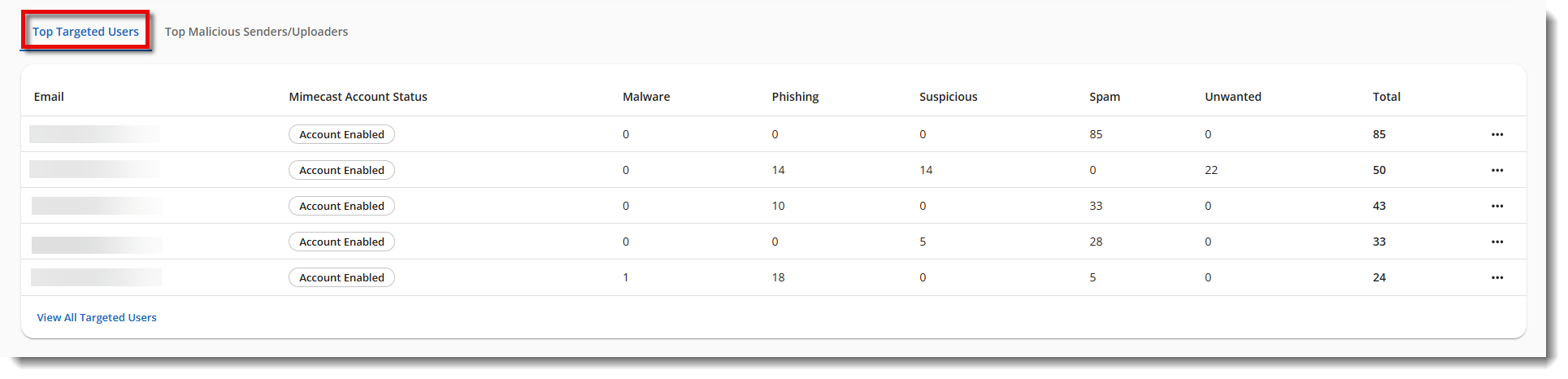This screenshot has width=1568, height=379.
Task: Click the View All Targeted Users link
Action: pyautogui.click(x=97, y=317)
